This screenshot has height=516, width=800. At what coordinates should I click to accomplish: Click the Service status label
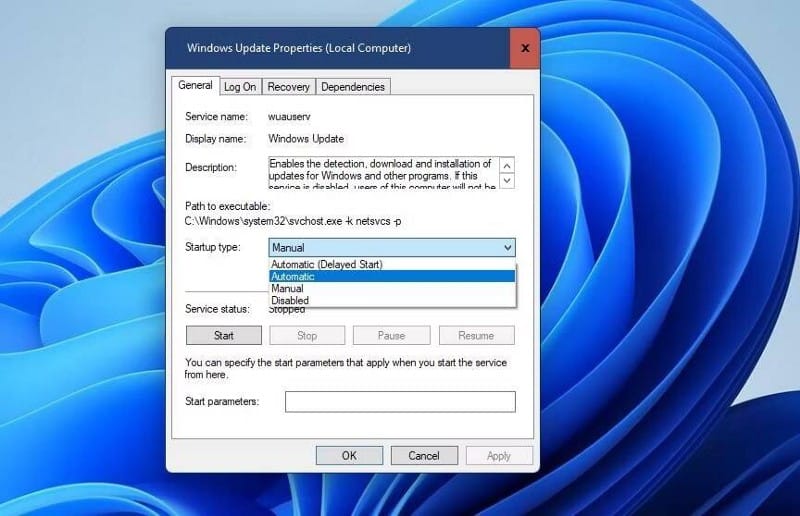(217, 309)
